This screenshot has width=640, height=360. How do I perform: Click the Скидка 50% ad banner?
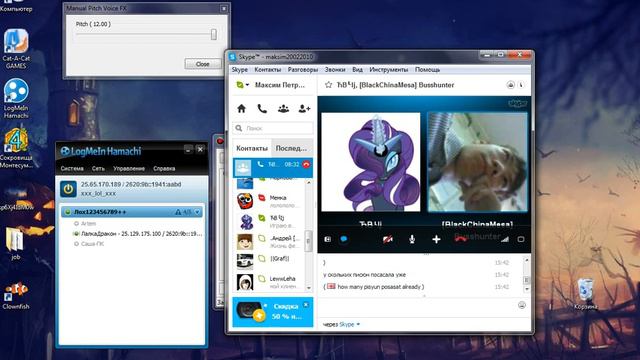click(x=273, y=312)
